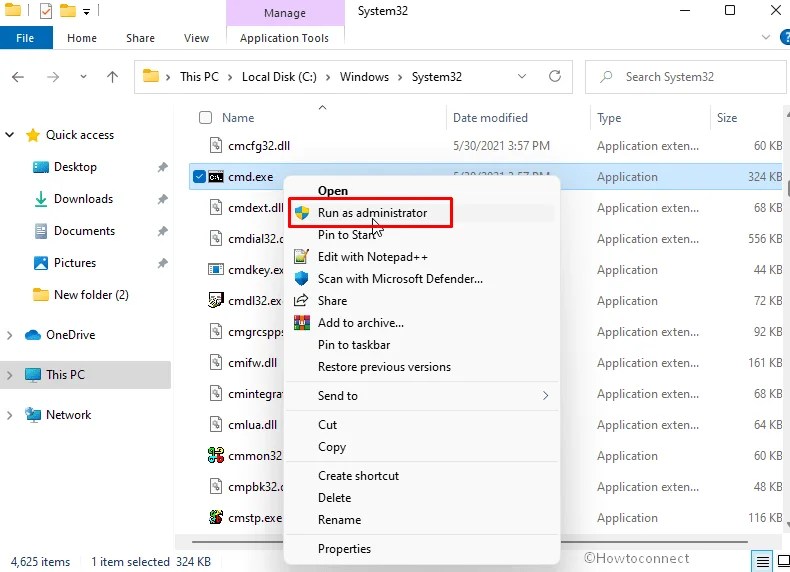This screenshot has width=790, height=572.
Task: Expand the ribbon with the chevron
Action: [x=766, y=37]
